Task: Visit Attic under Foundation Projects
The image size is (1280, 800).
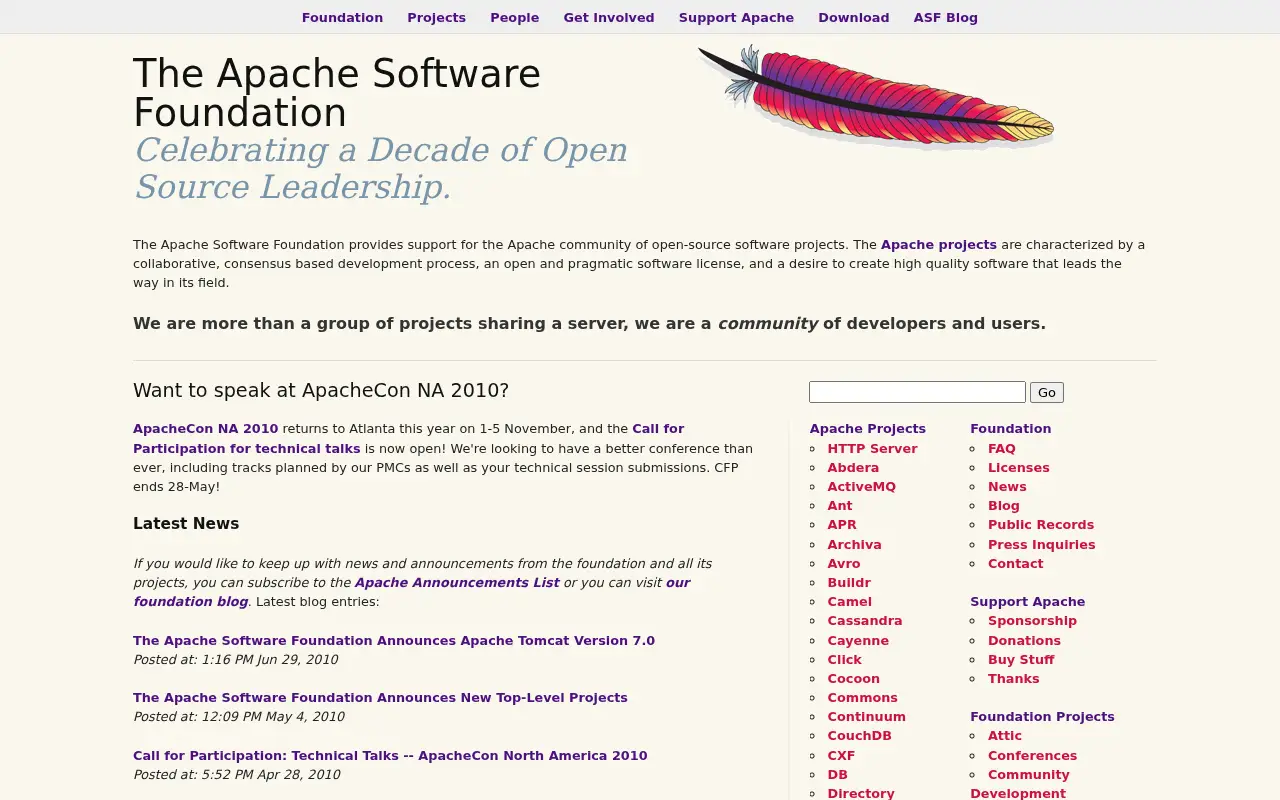Action: coord(1005,736)
